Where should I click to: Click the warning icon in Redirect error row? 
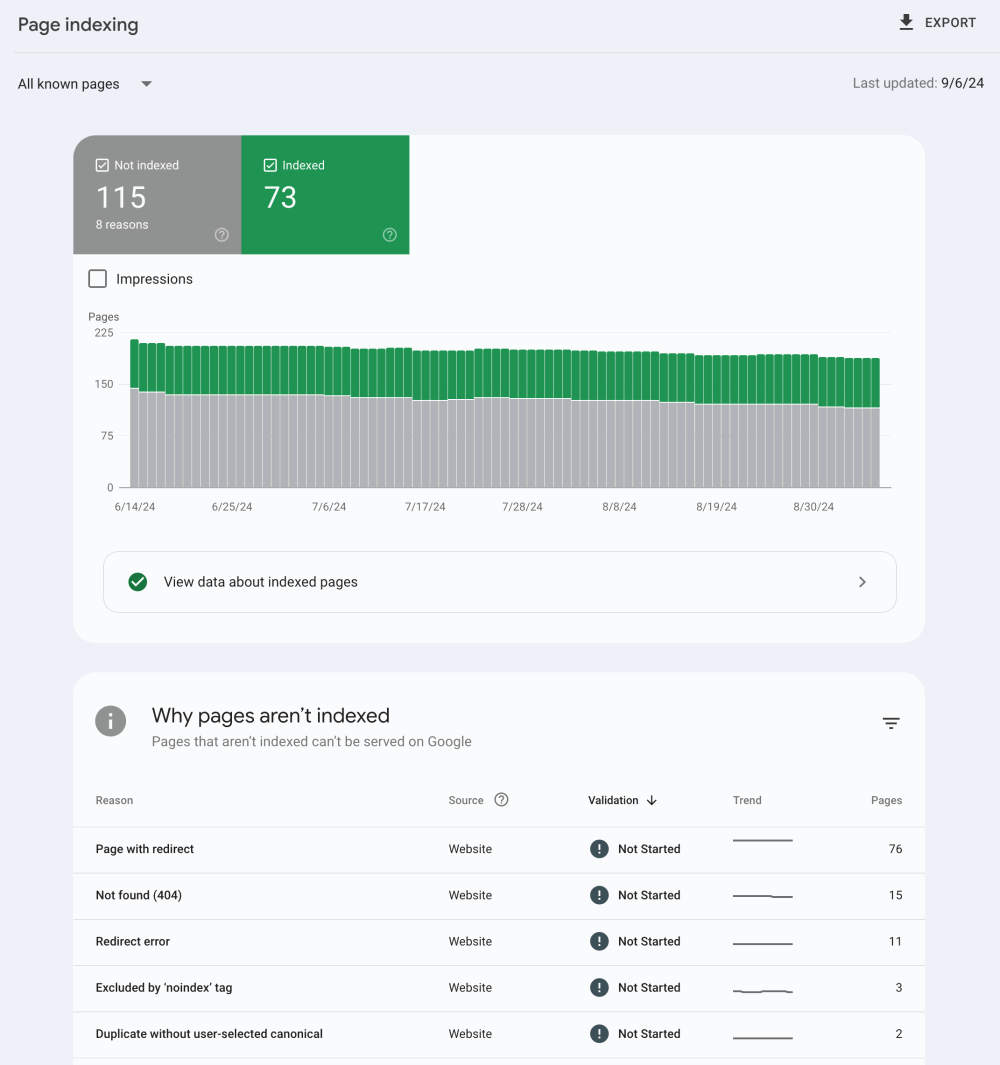599,941
